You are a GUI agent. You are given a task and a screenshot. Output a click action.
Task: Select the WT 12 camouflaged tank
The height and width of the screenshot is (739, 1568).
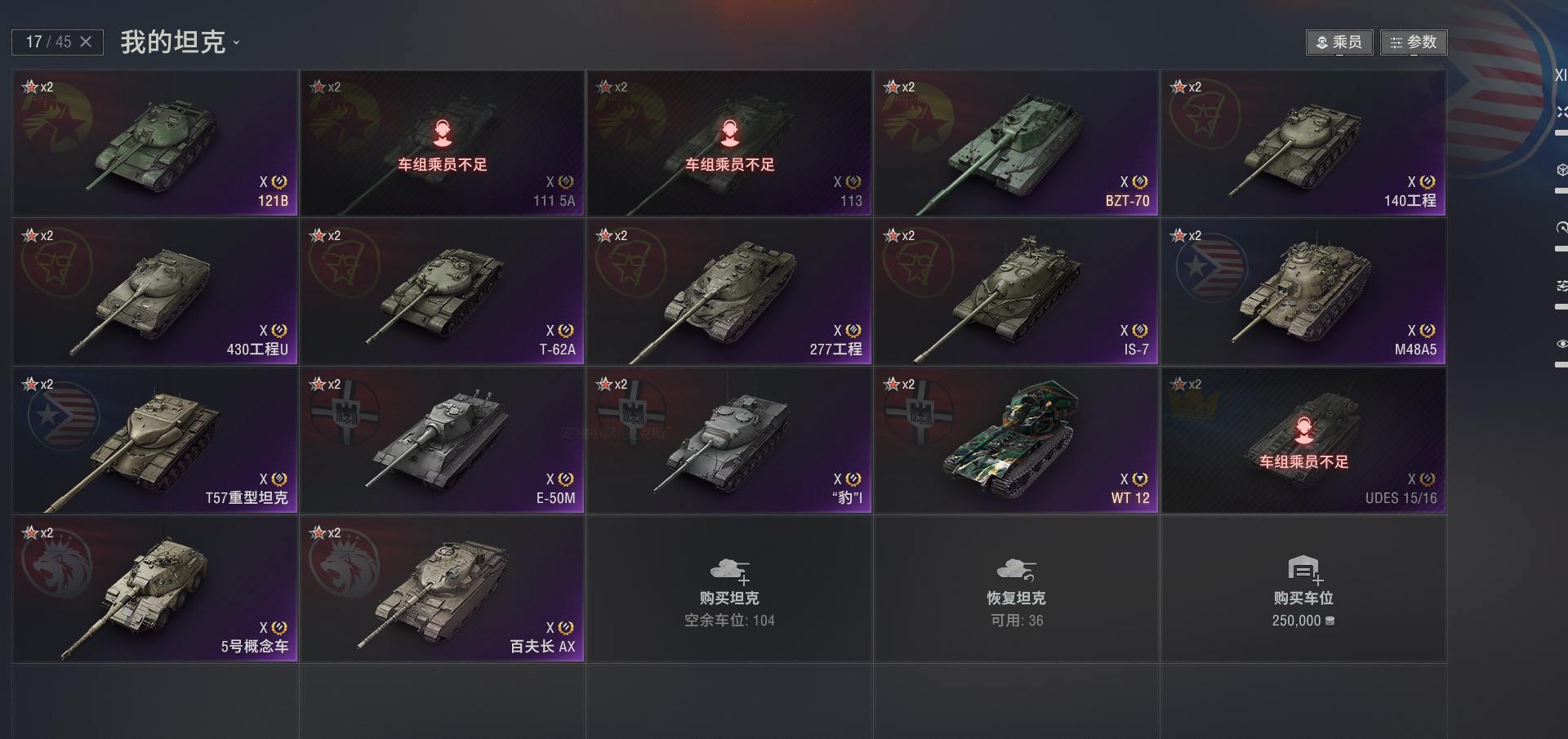(x=1016, y=440)
